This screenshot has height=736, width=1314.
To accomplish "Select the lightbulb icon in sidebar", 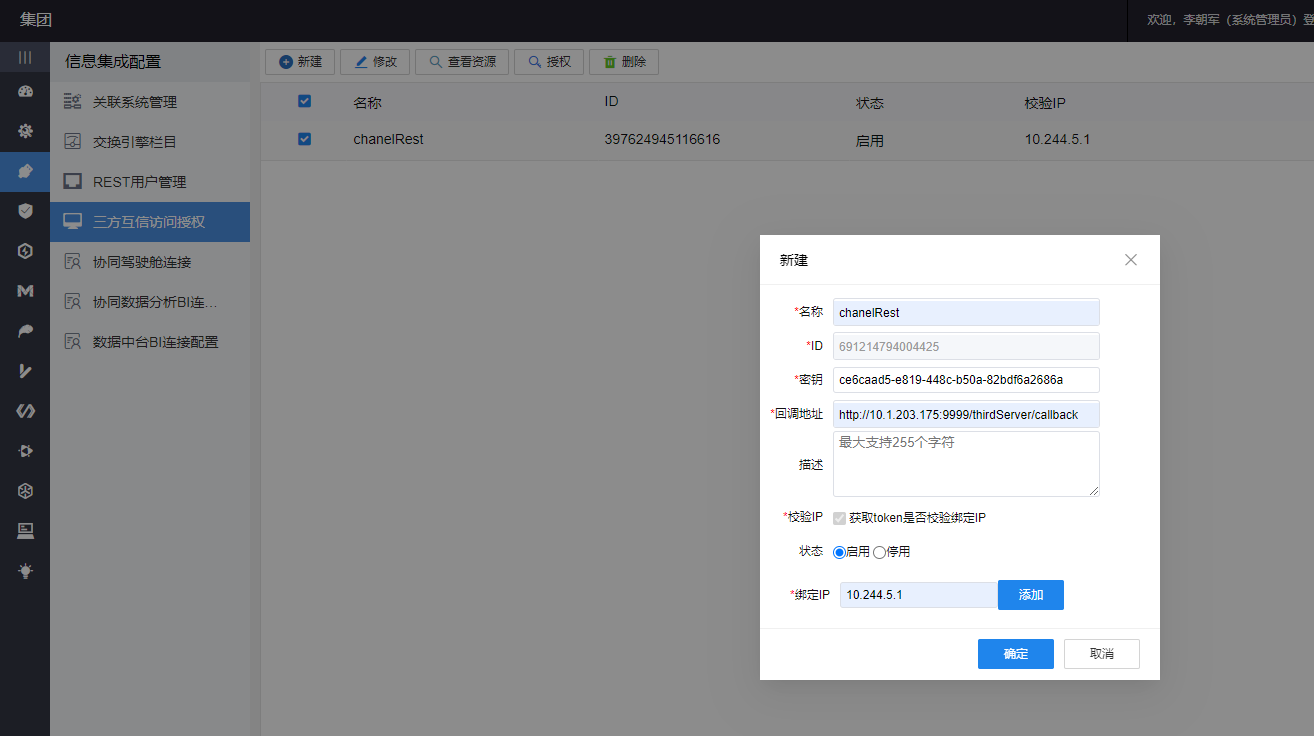I will click(x=25, y=571).
